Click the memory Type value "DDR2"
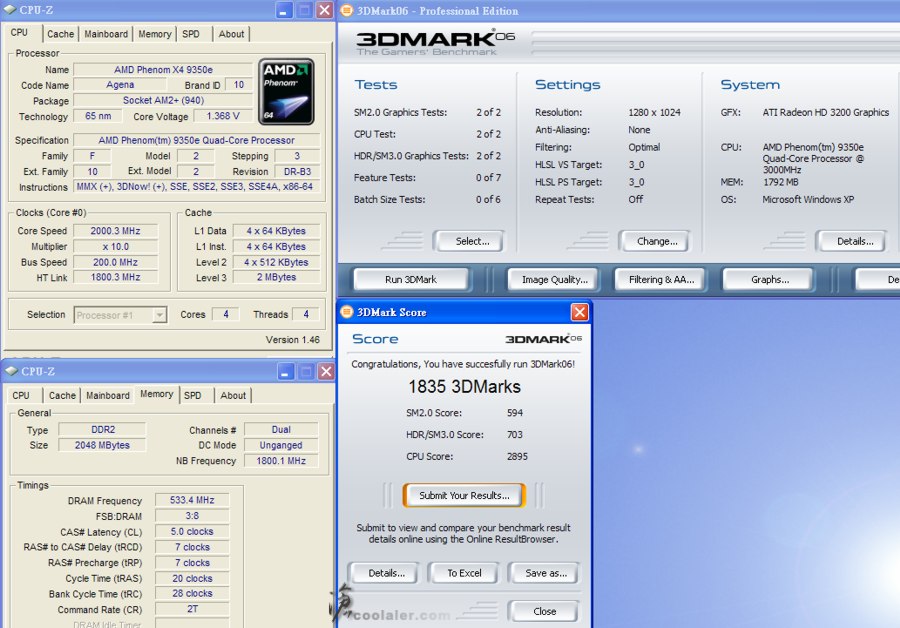This screenshot has width=900, height=628. [x=103, y=429]
